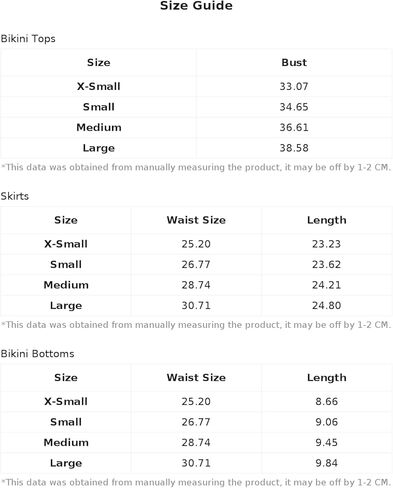Image resolution: width=393 pixels, height=488 pixels.
Task: Select the Bikini Tops section label
Action: coord(28,39)
